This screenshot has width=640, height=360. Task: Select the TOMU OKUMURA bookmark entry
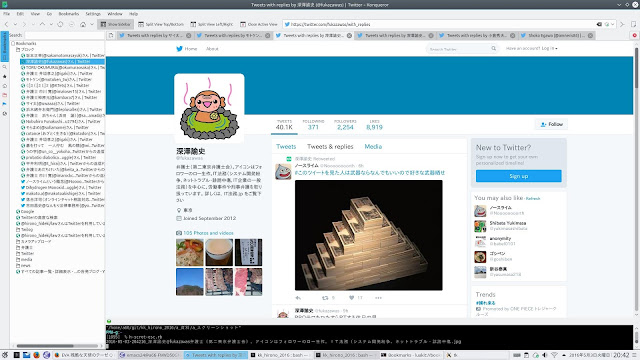(x=63, y=67)
